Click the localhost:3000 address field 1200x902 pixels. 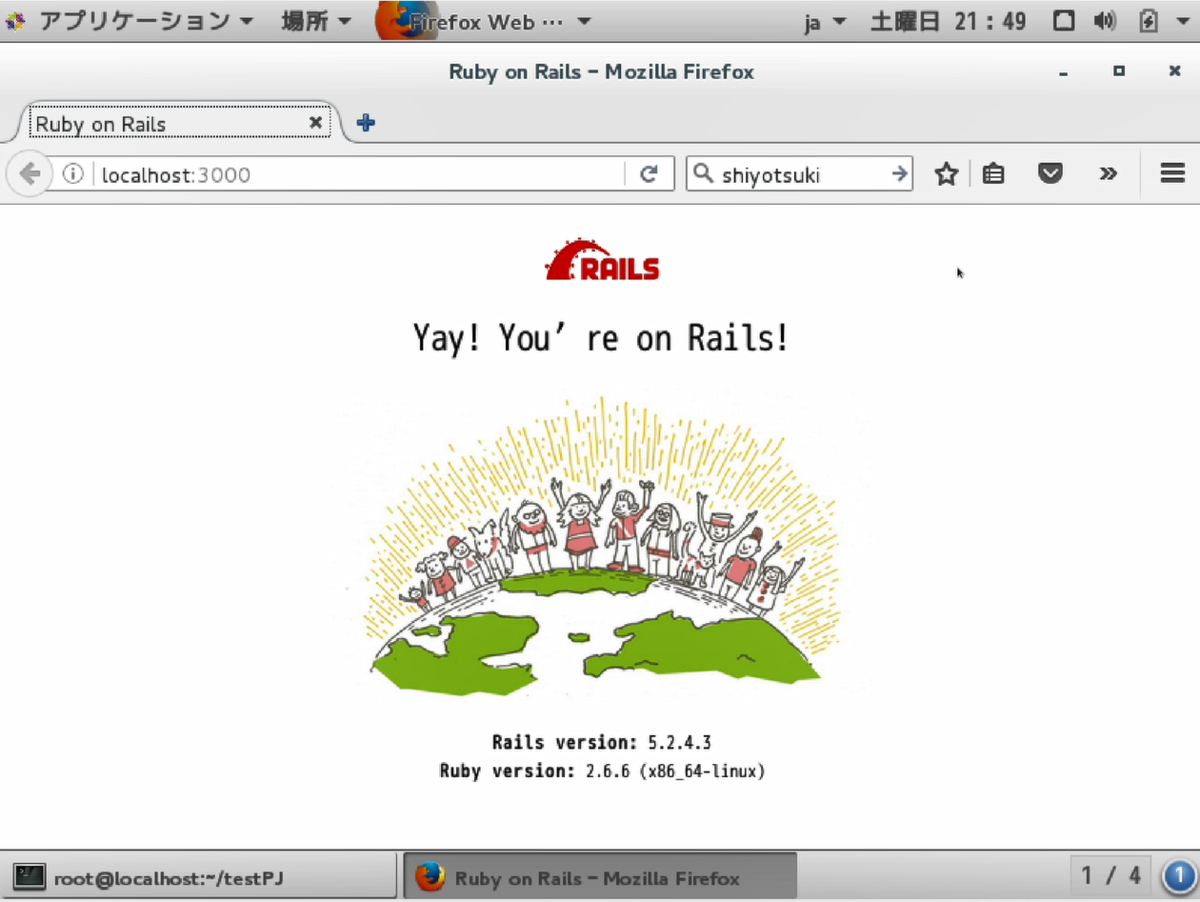360,174
